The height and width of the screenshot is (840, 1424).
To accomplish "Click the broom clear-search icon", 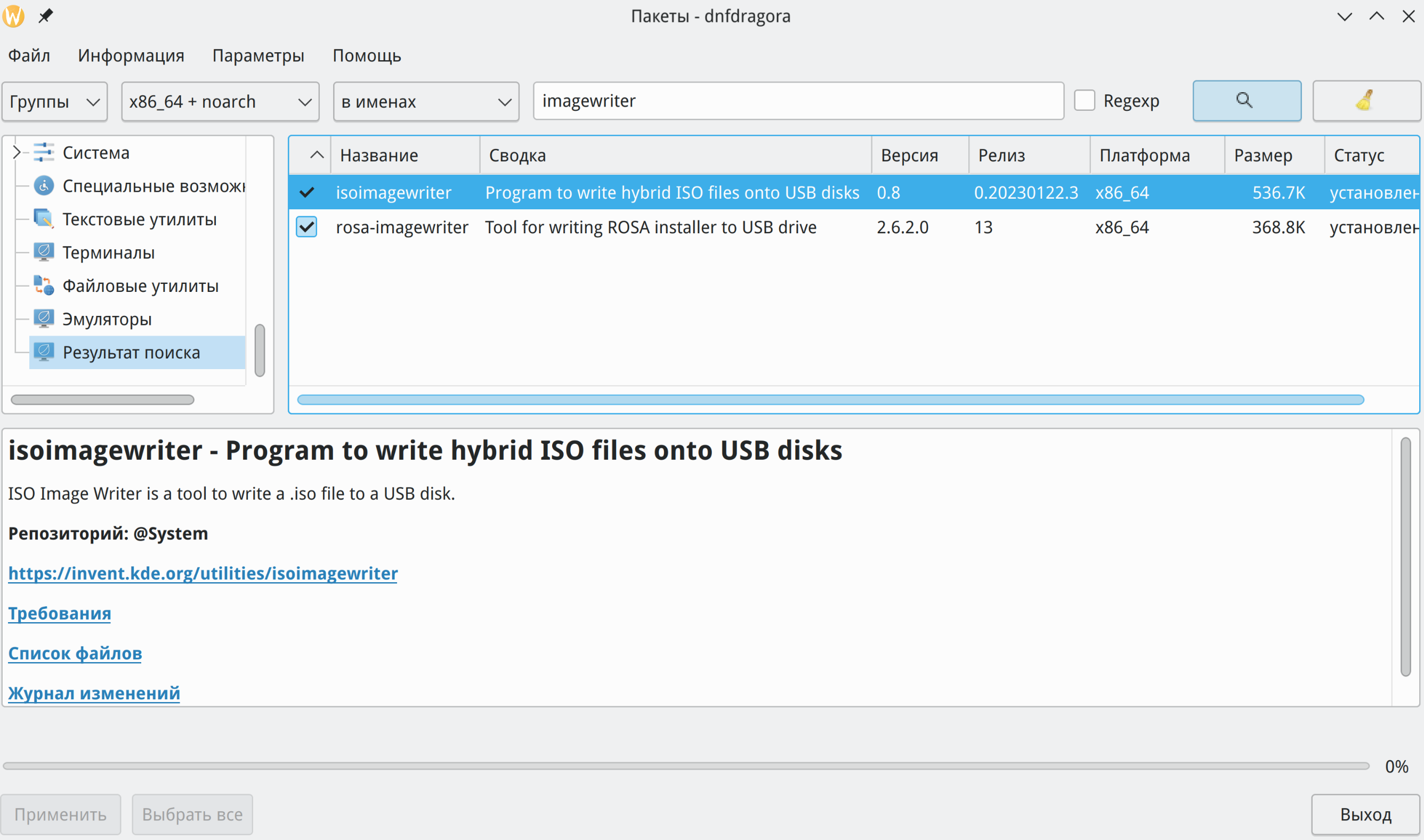I will 1365,101.
